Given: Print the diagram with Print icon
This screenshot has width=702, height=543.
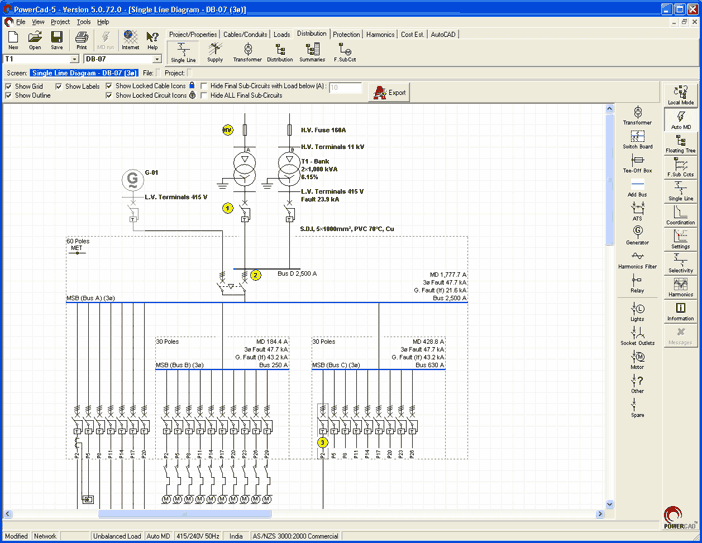Looking at the screenshot, I should [x=81, y=40].
